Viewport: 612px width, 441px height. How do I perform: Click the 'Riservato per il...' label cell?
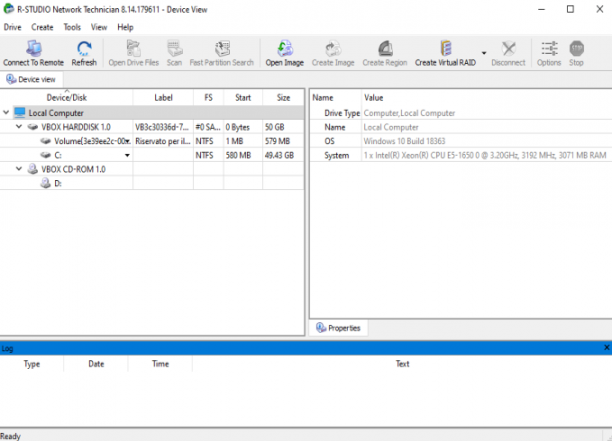coord(163,141)
